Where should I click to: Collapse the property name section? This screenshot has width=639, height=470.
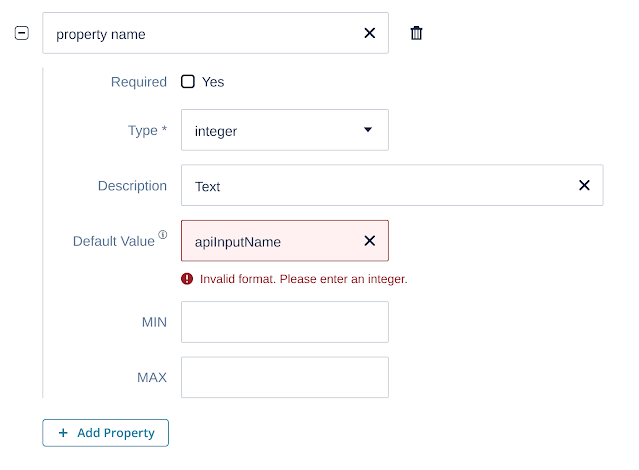tap(21, 33)
